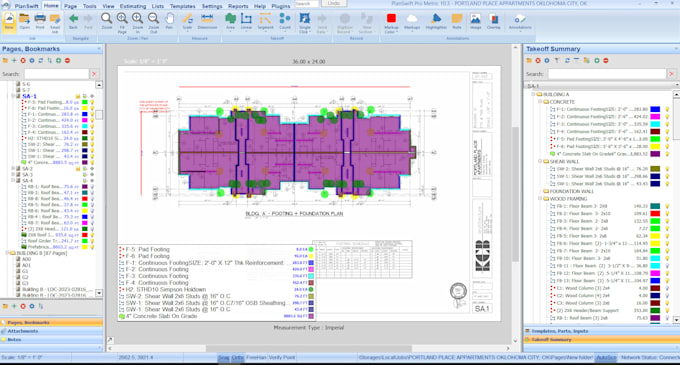
Task: Select the Segment takeoff tool
Action: click(x=265, y=21)
